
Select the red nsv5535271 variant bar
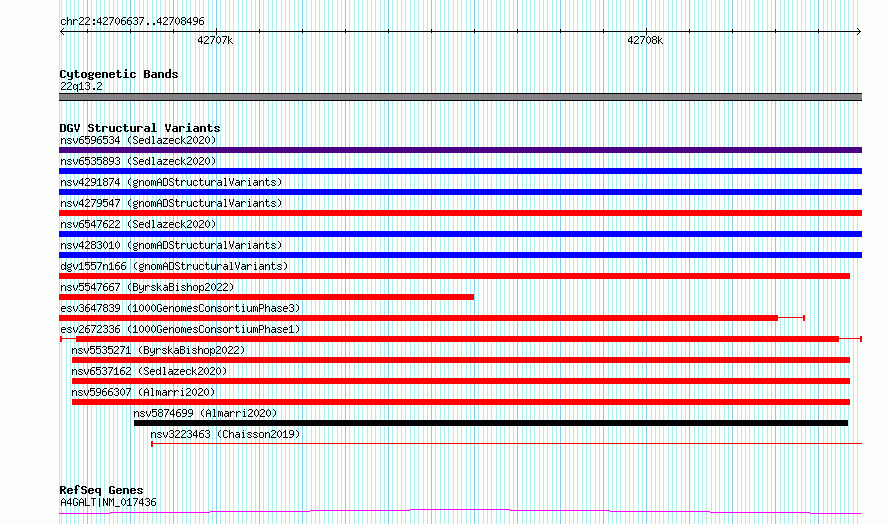(461, 360)
